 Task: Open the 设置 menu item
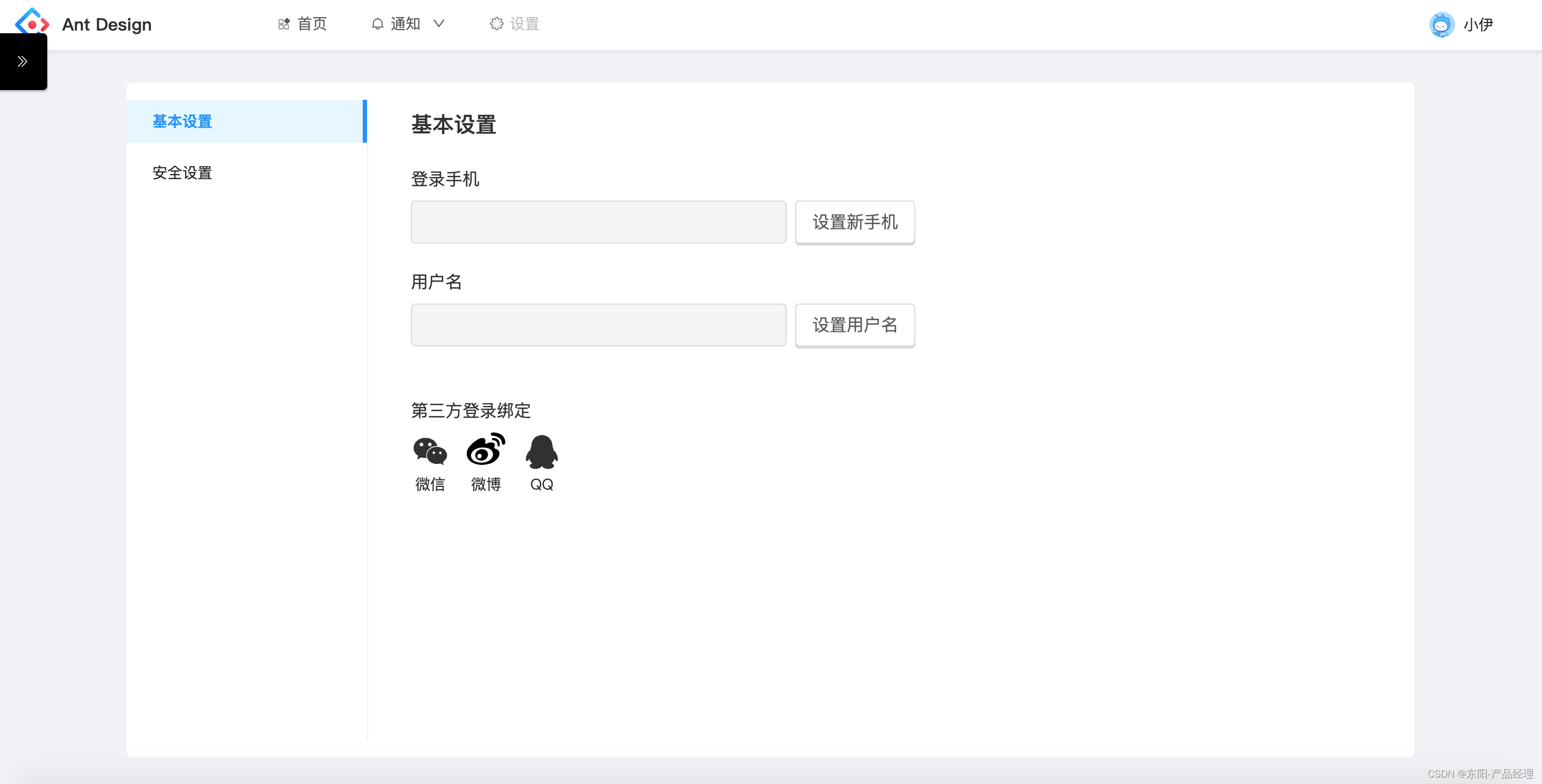click(524, 24)
